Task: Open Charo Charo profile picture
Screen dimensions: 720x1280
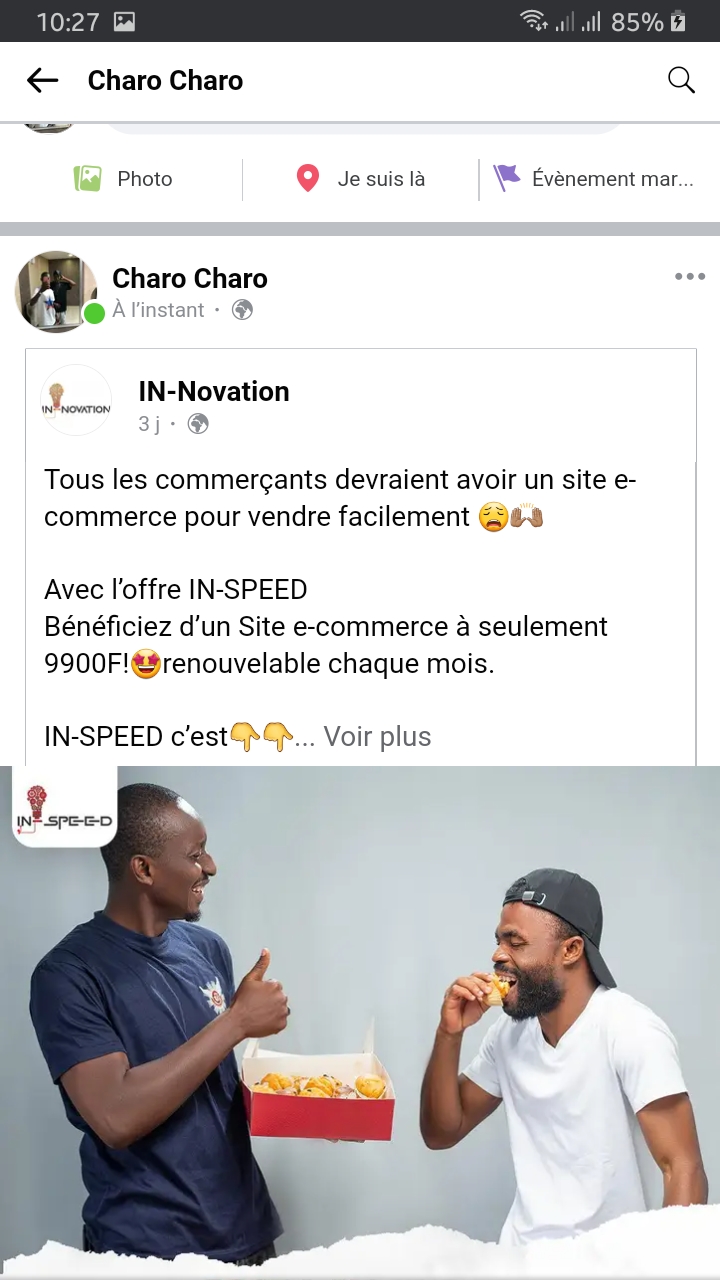Action: pos(56,291)
